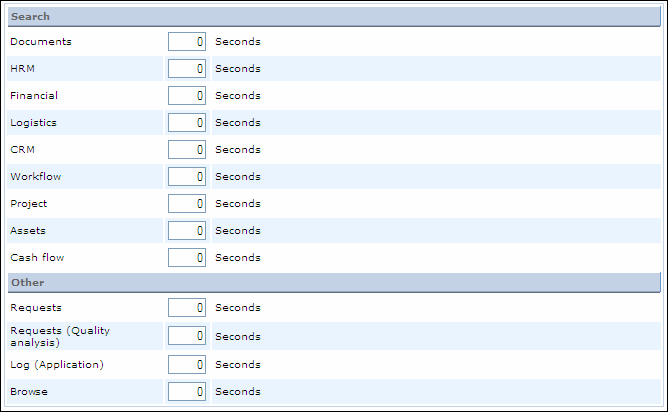Focus the Browse seconds input field
This screenshot has height=412, width=668.
187,392
